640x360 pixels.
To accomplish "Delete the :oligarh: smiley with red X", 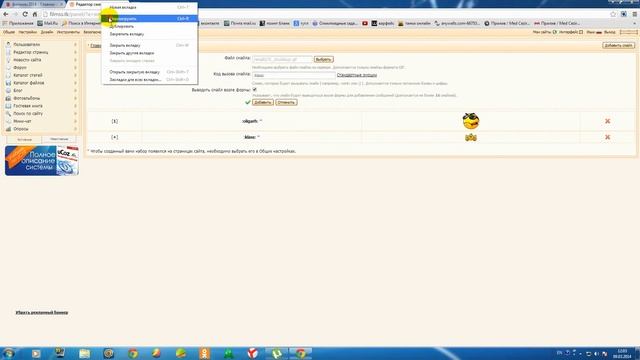I will [x=607, y=121].
